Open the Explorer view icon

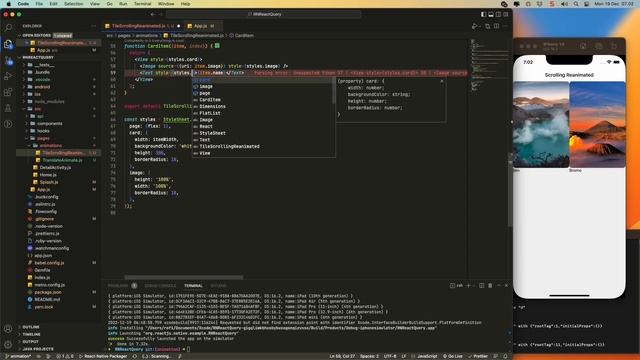coord(8,44)
